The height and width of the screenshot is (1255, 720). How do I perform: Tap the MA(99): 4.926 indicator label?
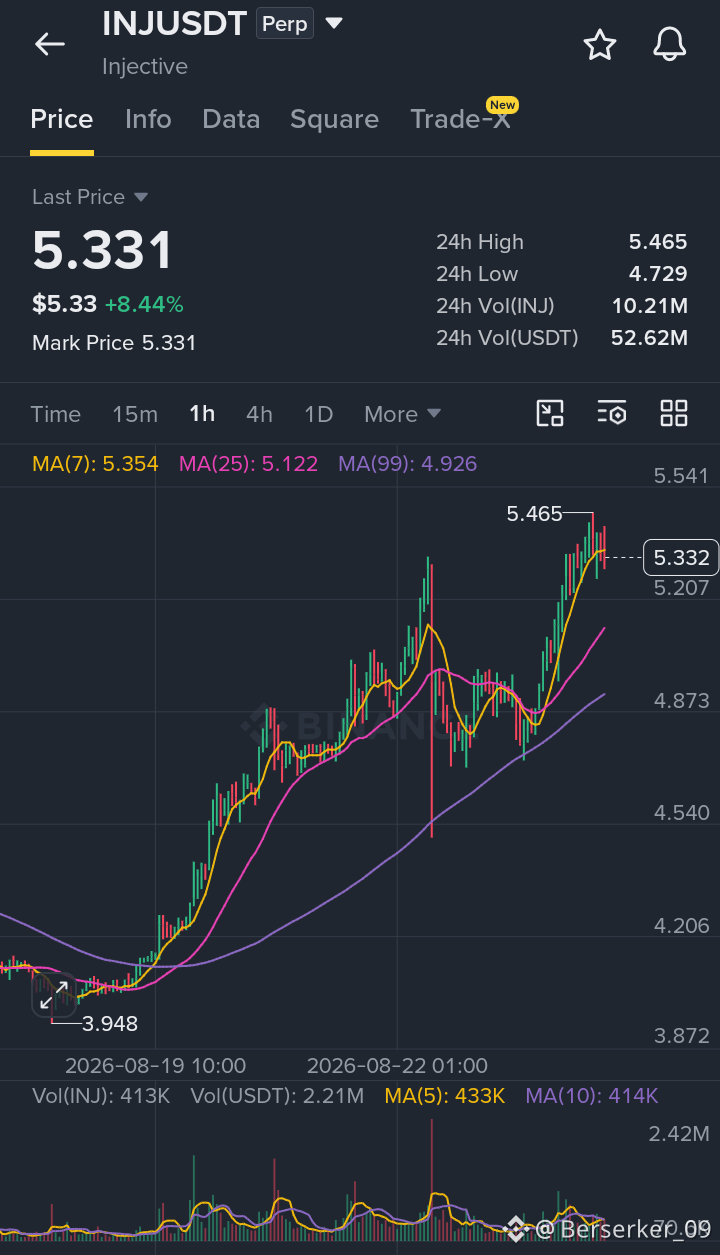407,464
